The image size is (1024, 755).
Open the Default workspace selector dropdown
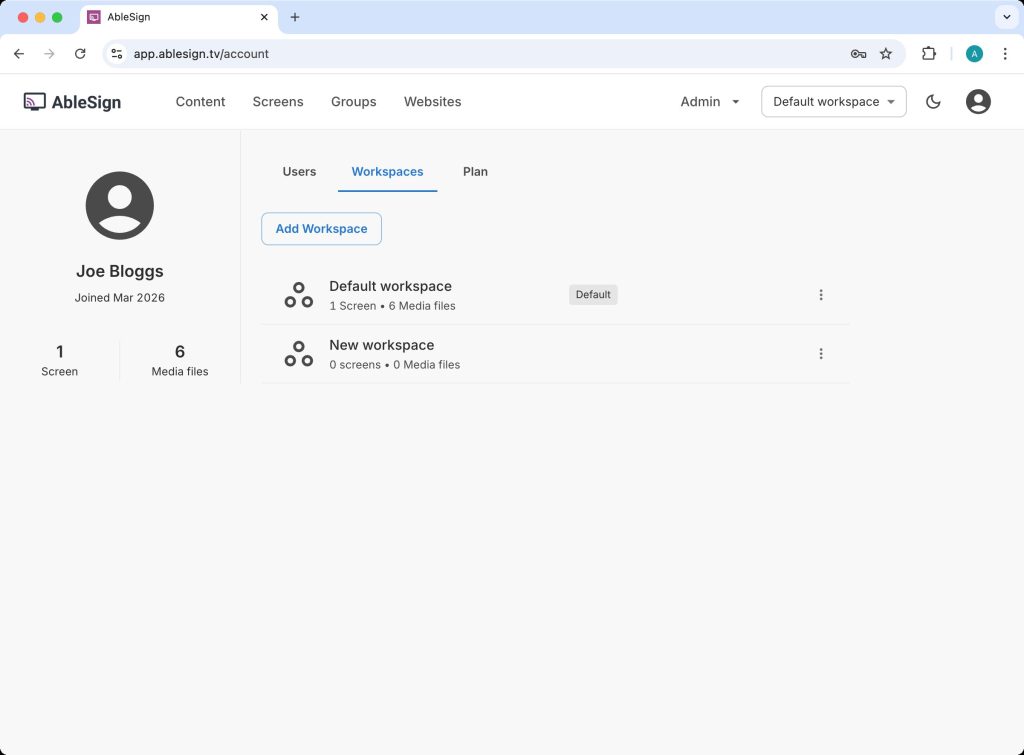833,101
